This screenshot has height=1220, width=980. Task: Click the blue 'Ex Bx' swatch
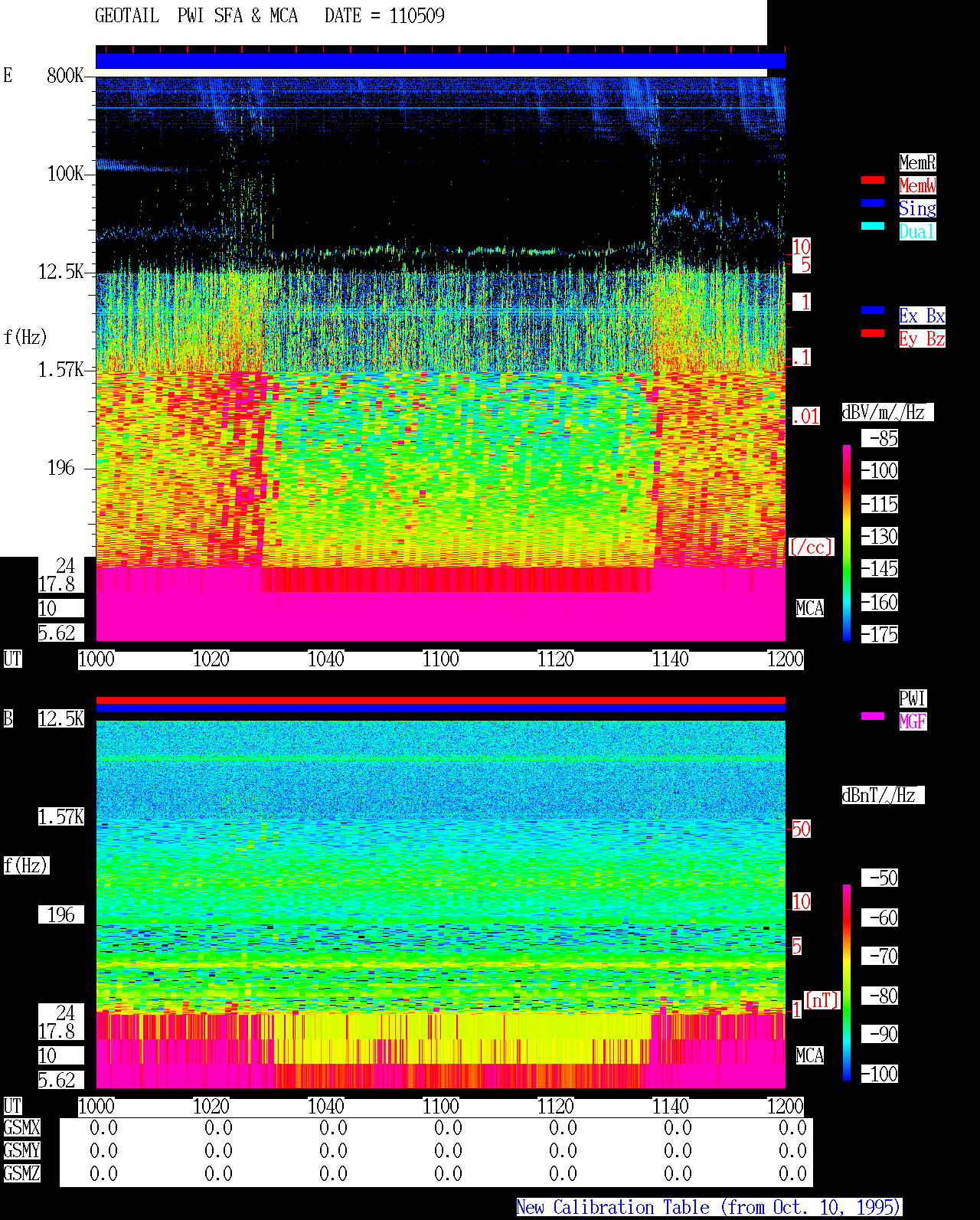873,310
